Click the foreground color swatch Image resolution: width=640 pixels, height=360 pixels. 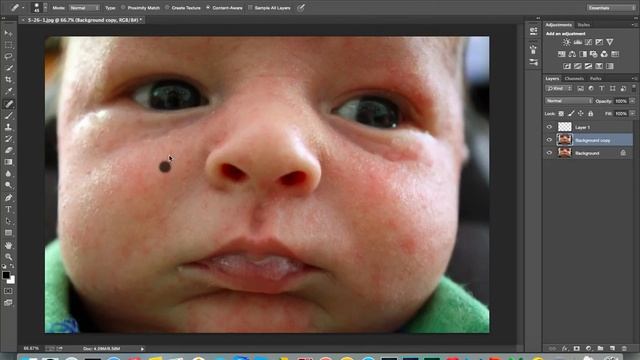(6, 275)
